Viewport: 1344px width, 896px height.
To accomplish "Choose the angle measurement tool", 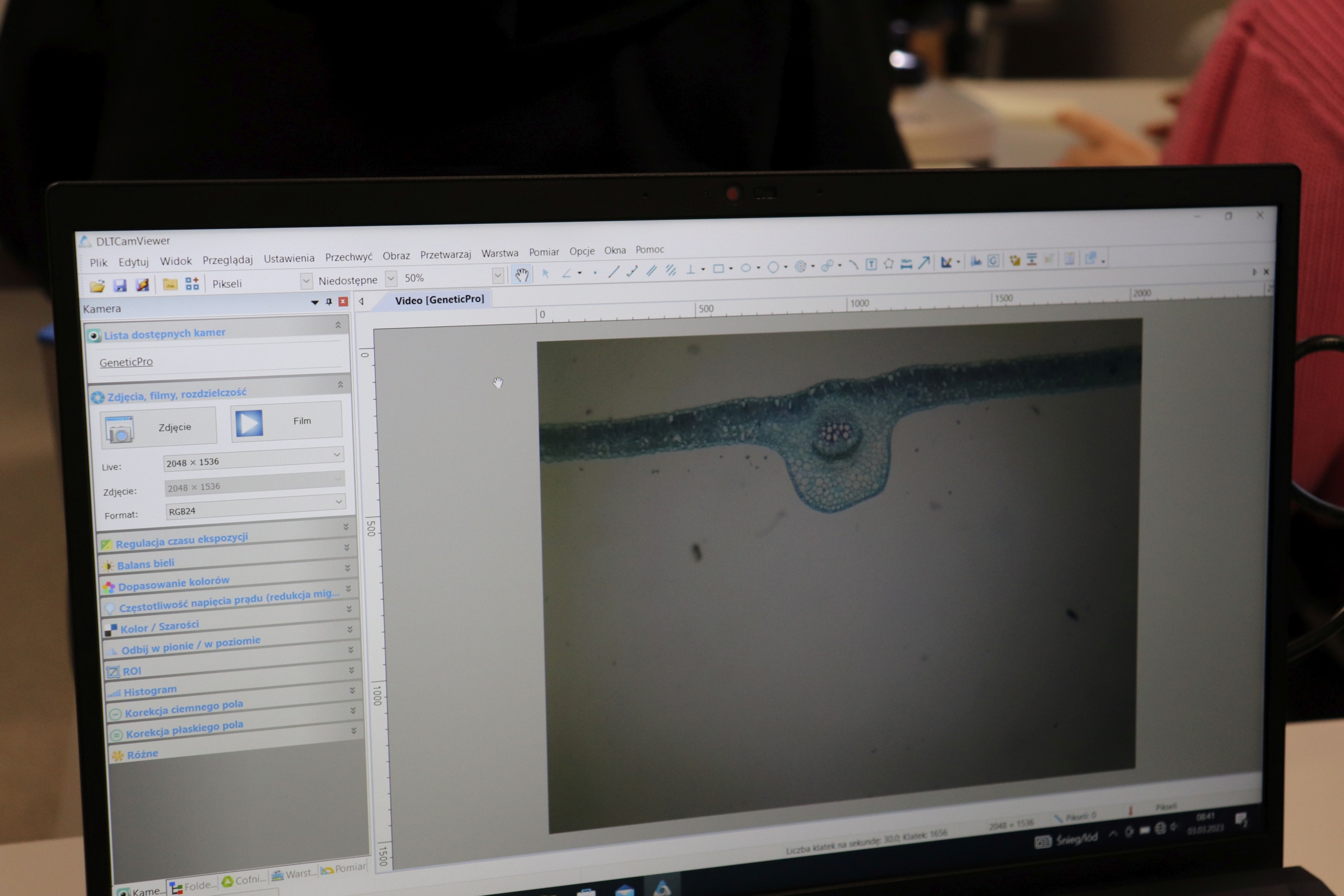I will [x=566, y=273].
